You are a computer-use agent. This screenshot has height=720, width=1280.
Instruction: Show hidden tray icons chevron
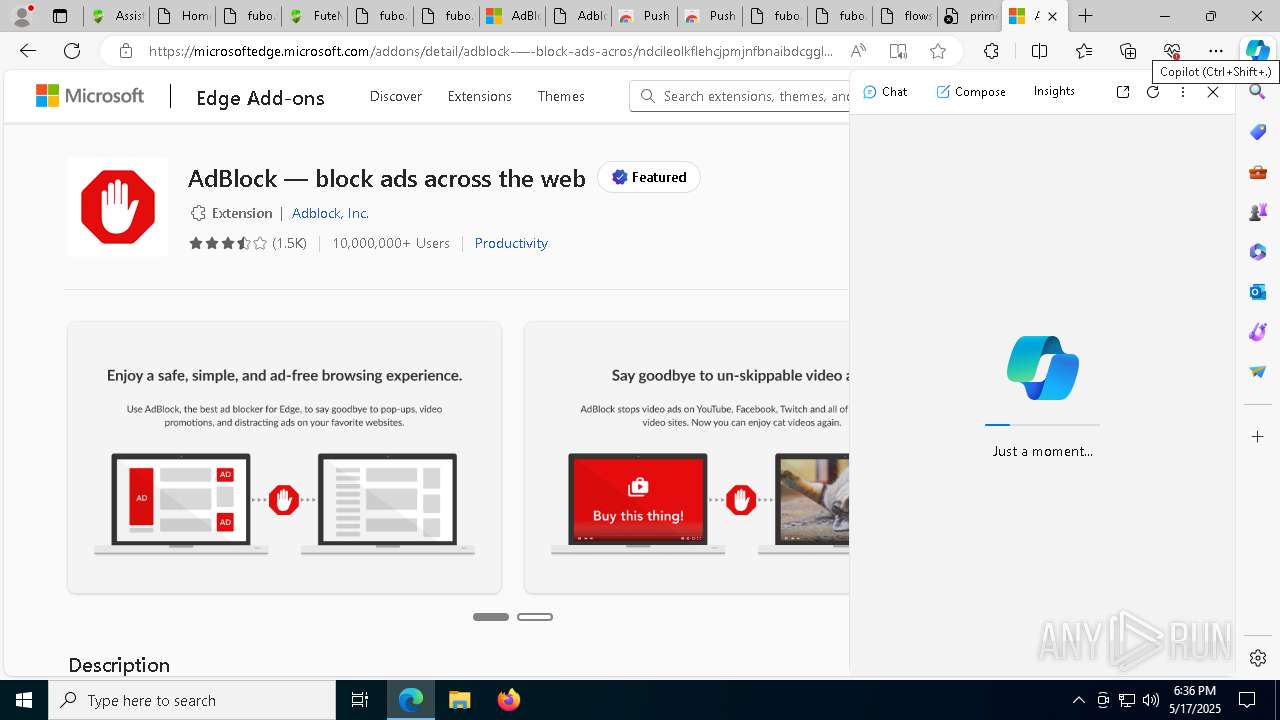1079,700
